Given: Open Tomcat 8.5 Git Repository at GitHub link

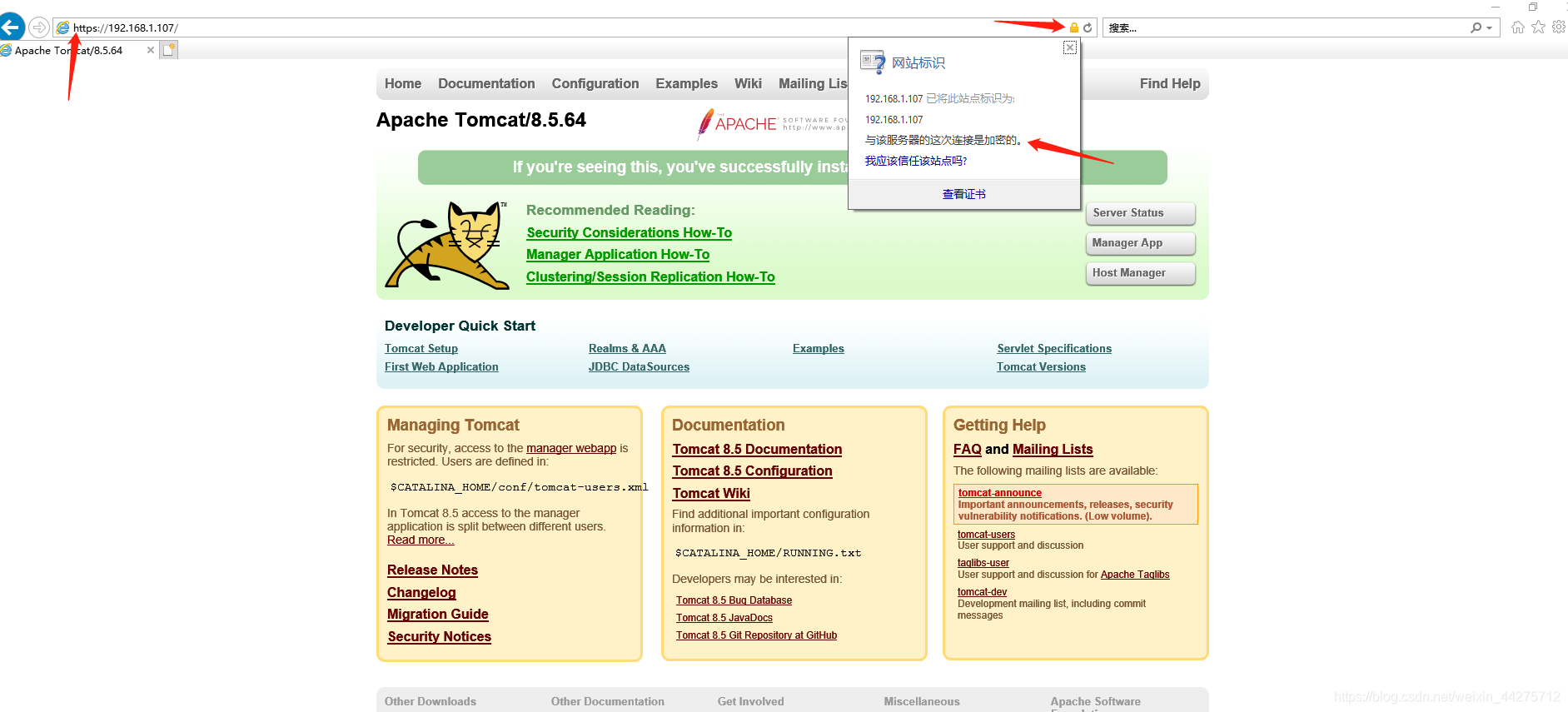Looking at the screenshot, I should pos(756,635).
